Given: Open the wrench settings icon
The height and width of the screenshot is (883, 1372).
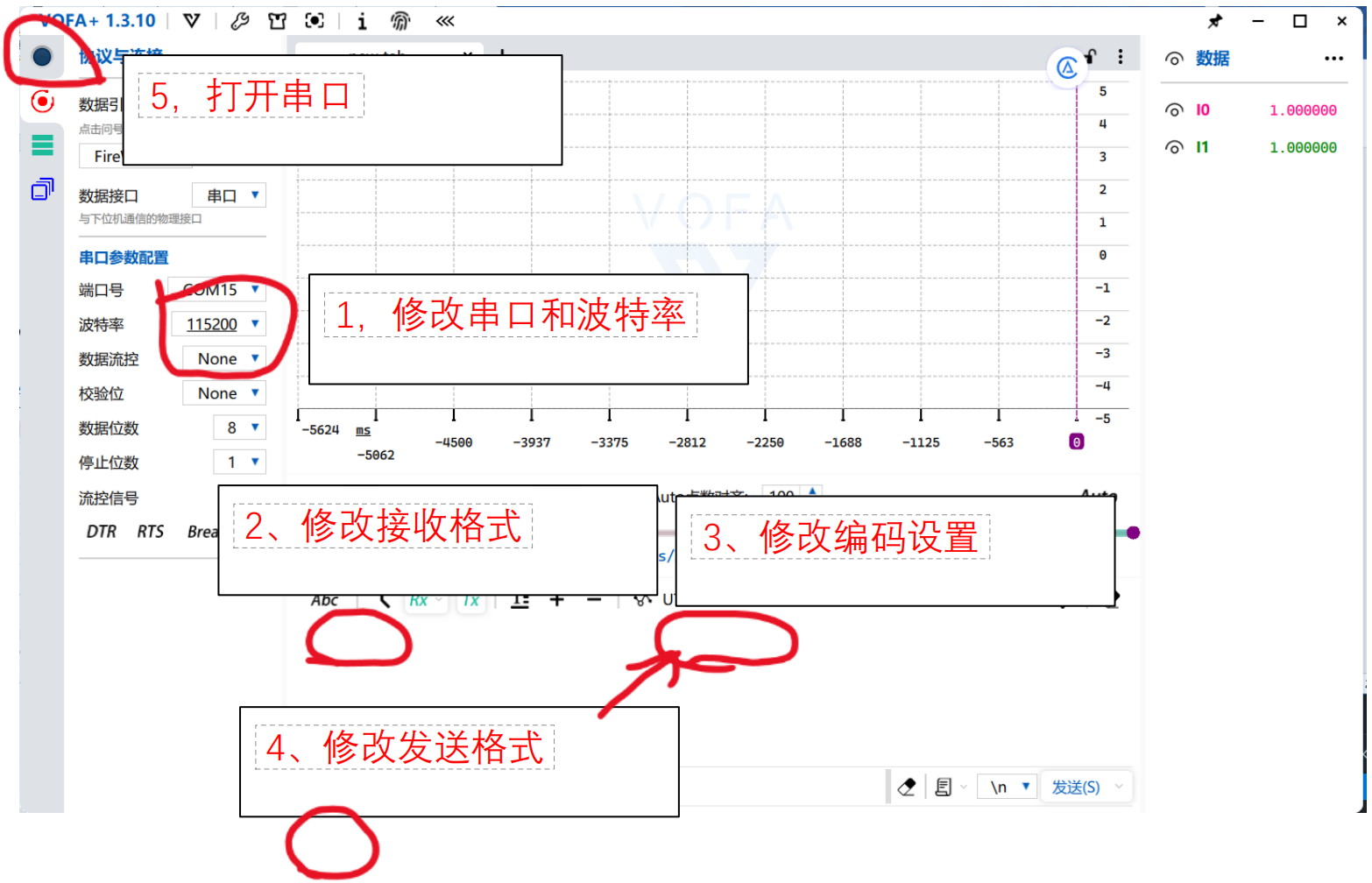Looking at the screenshot, I should tap(240, 21).
